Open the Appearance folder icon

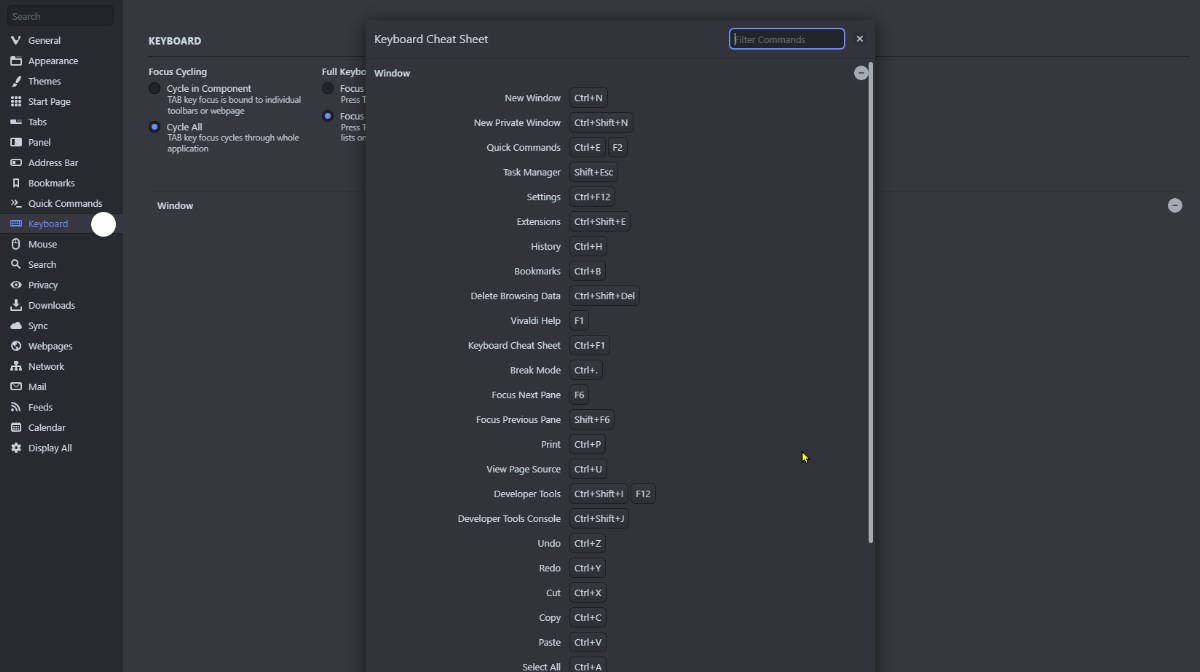coord(16,61)
